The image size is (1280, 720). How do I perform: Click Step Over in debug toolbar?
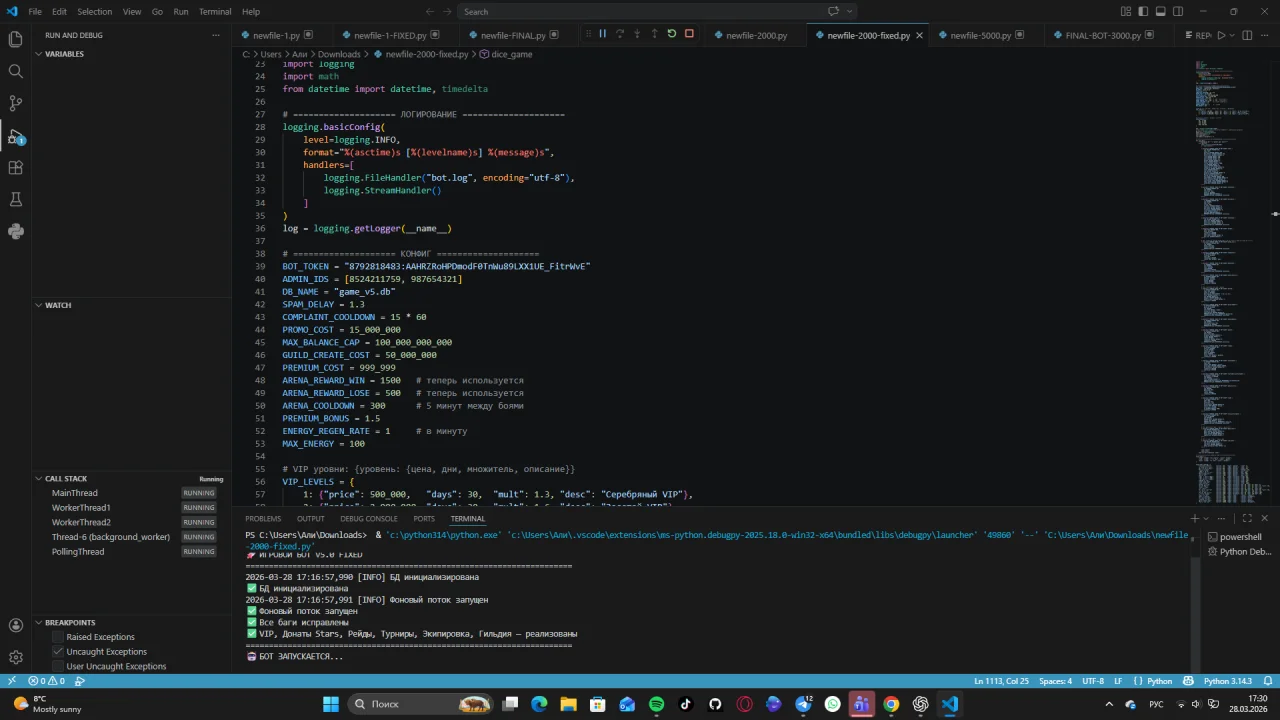pyautogui.click(x=619, y=34)
